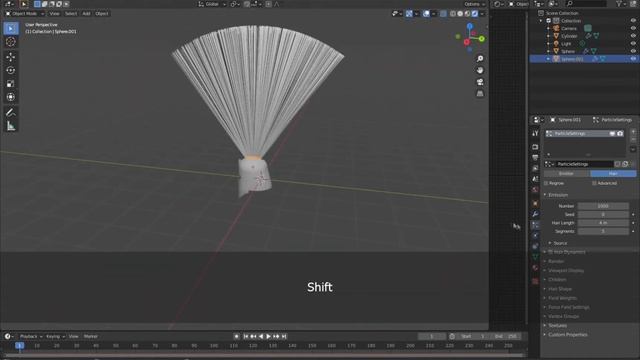The width and height of the screenshot is (640, 360).
Task: Open the Render properties tab icon
Action: tap(535, 147)
